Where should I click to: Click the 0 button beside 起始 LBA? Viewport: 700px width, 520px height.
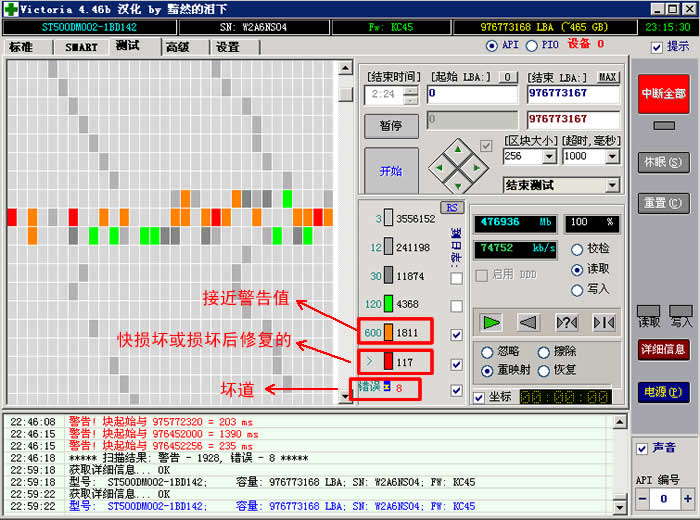pyautogui.click(x=508, y=77)
